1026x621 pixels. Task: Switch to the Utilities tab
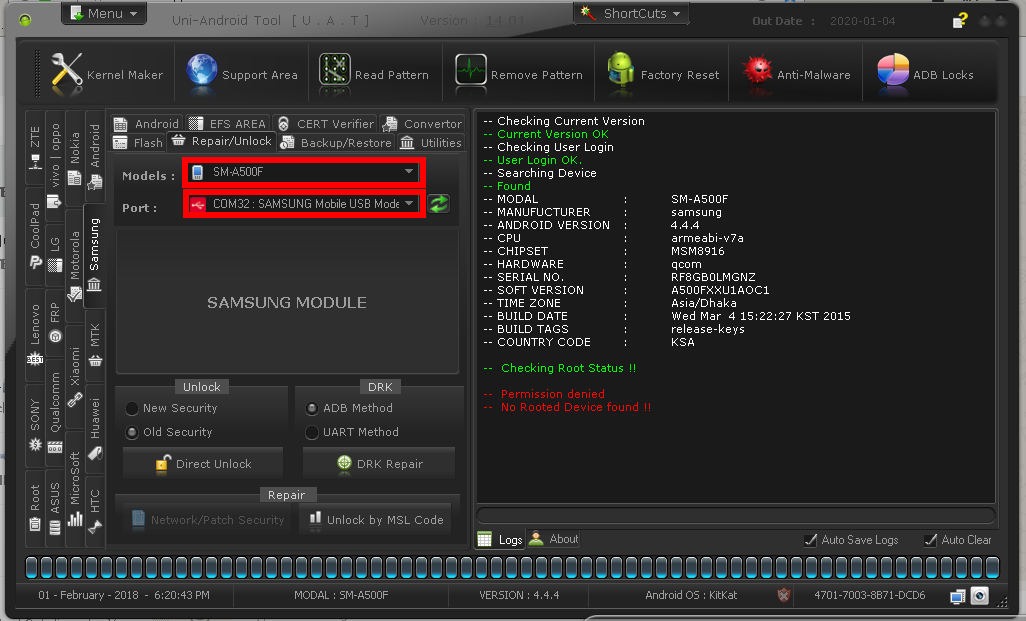(x=431, y=143)
